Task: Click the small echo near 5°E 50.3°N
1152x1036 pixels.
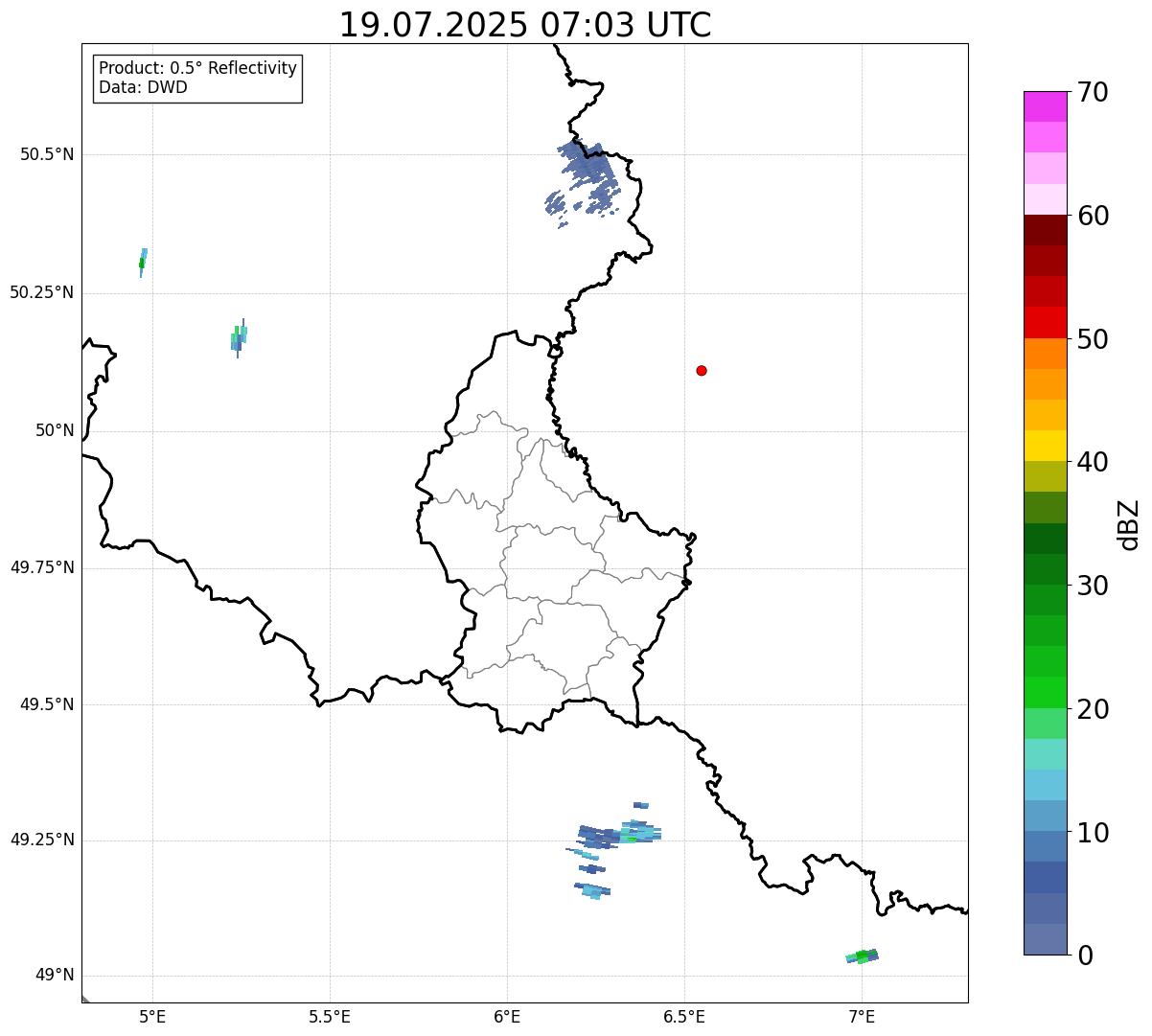Action: [143, 262]
